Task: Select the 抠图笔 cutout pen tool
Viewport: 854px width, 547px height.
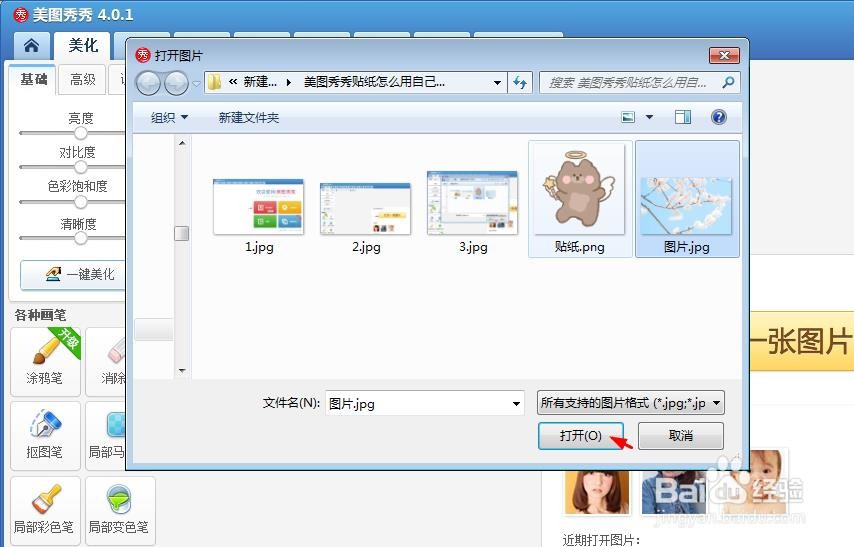Action: click(x=45, y=436)
